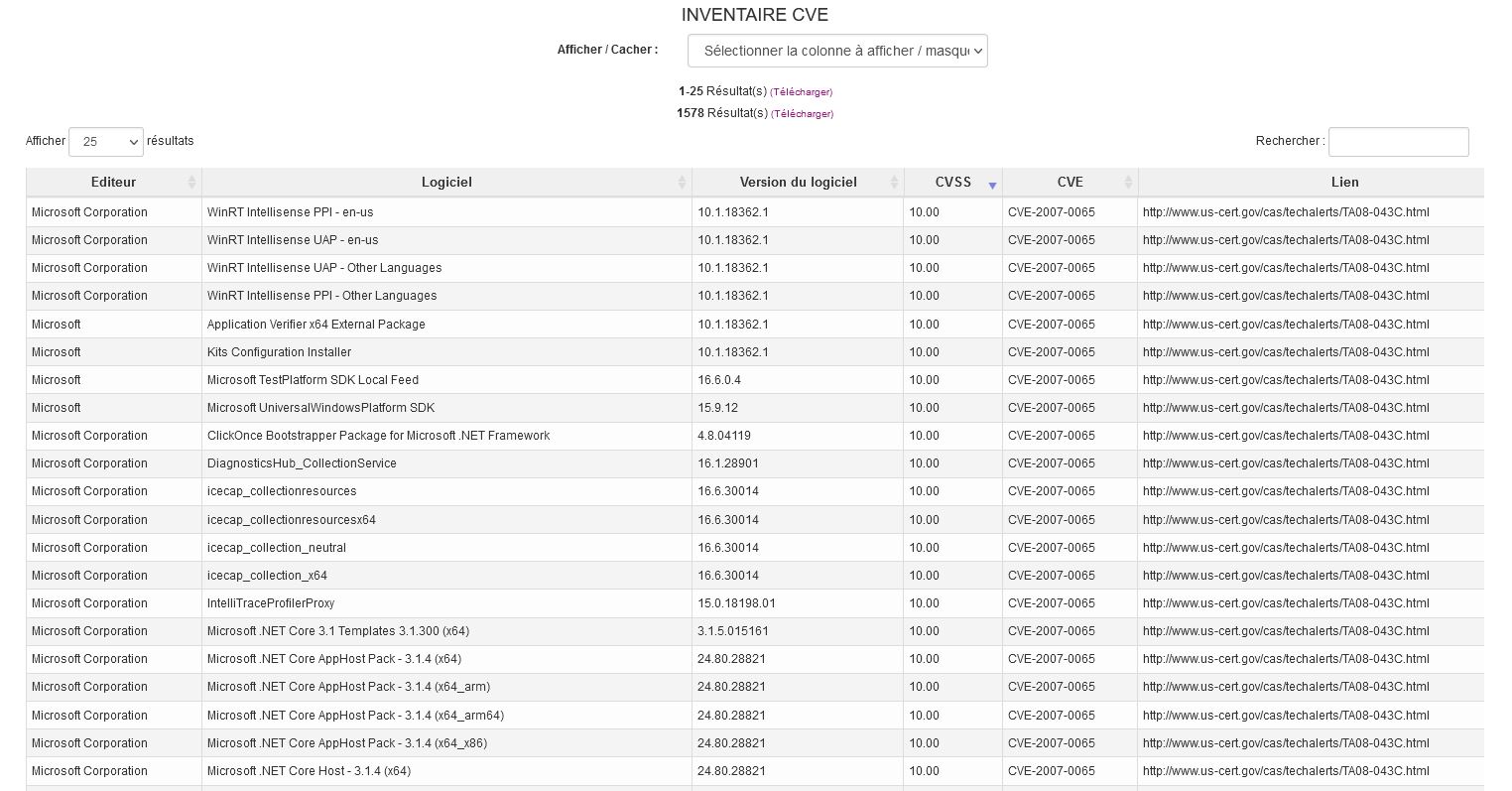The image size is (1512, 791).
Task: Click the INVENTAIRE CVE page title
Action: click(755, 15)
